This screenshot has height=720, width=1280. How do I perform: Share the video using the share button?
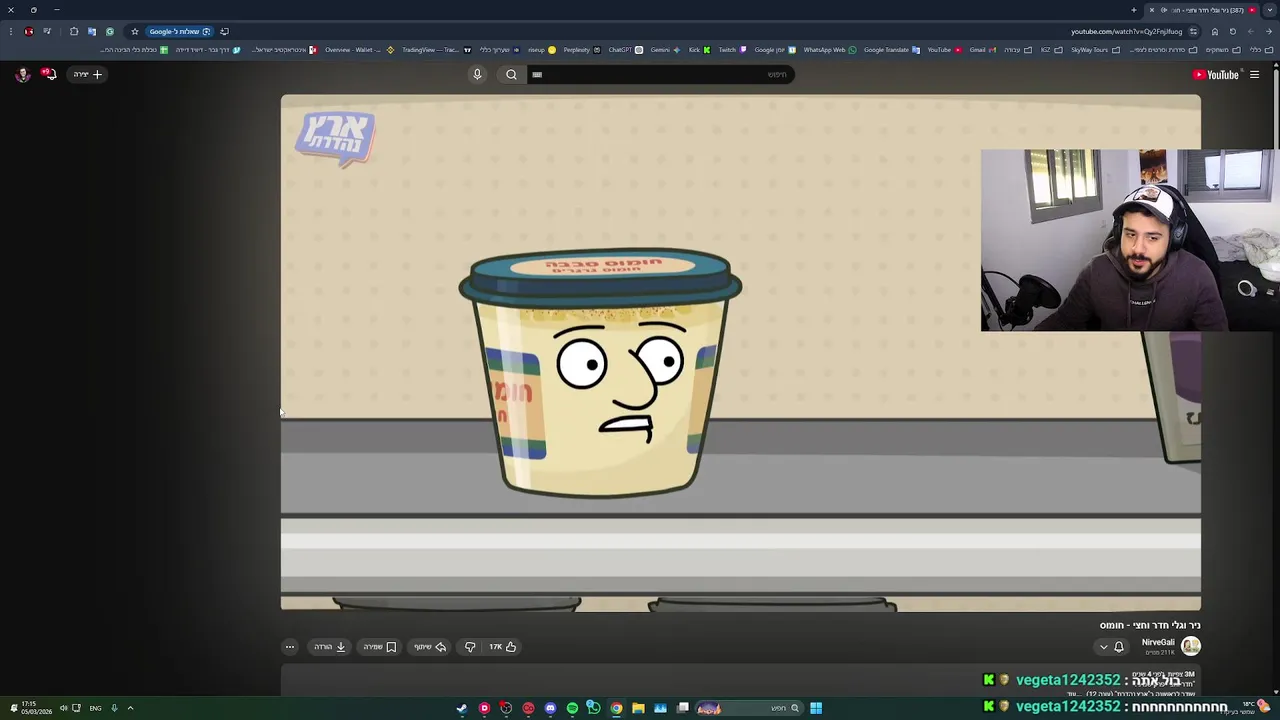[x=430, y=647]
